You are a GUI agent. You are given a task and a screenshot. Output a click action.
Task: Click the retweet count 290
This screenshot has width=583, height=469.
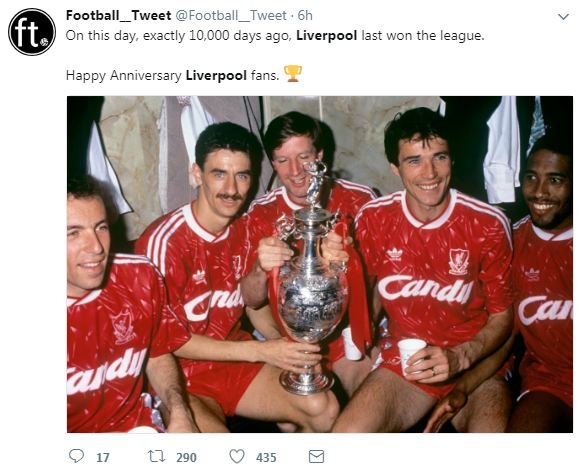pyautogui.click(x=186, y=457)
